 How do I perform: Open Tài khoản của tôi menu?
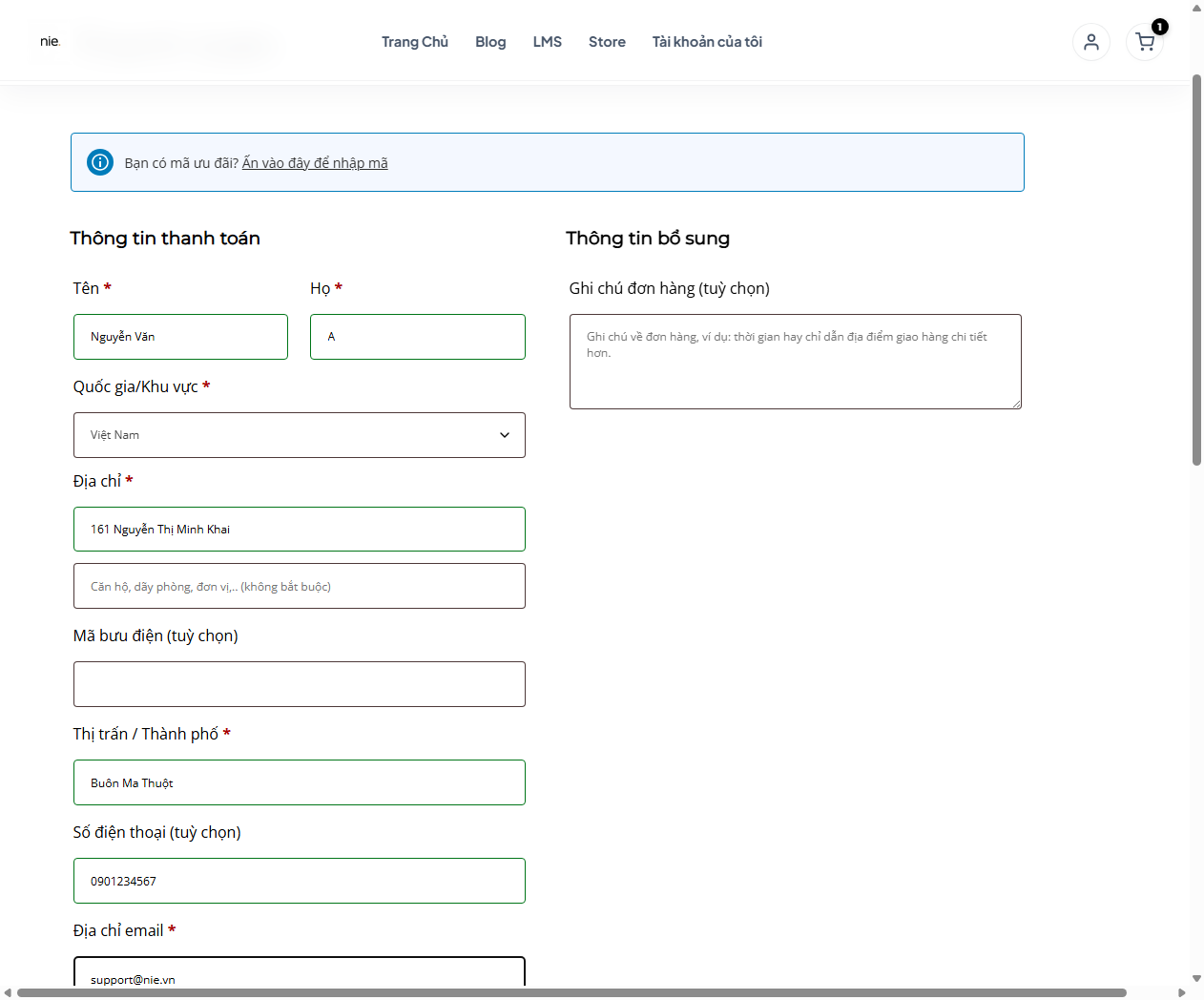(x=707, y=42)
